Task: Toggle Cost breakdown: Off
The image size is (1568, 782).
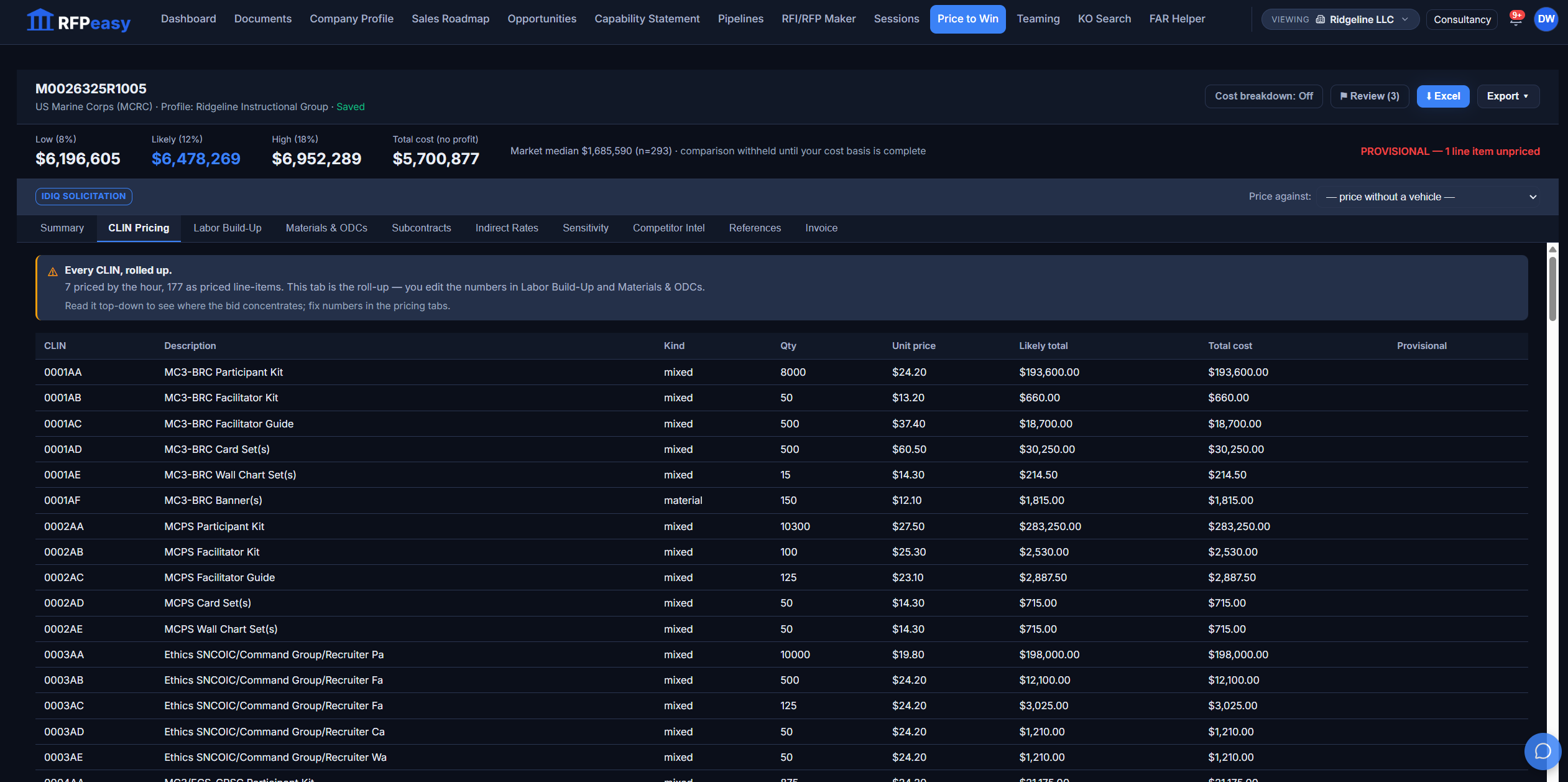Action: coord(1263,96)
